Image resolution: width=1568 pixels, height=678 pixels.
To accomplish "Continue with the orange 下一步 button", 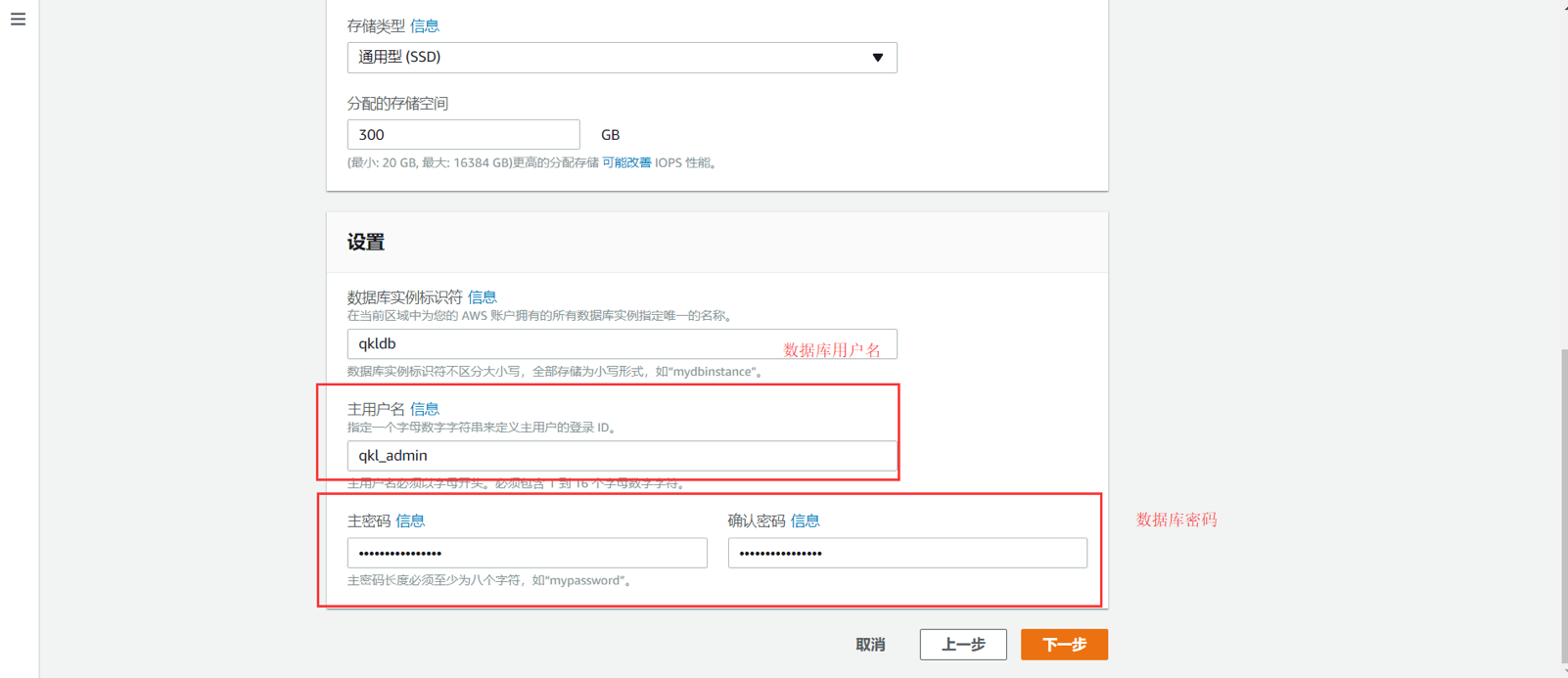I will 1064,645.
